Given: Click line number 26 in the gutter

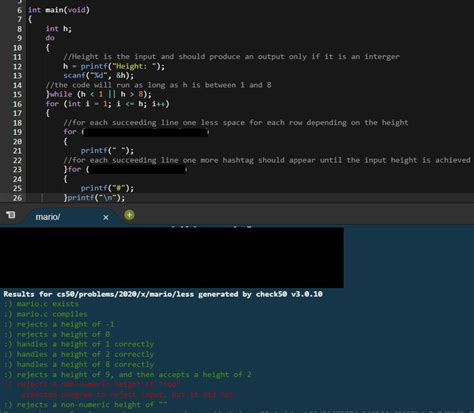Looking at the screenshot, I should pyautogui.click(x=17, y=198).
